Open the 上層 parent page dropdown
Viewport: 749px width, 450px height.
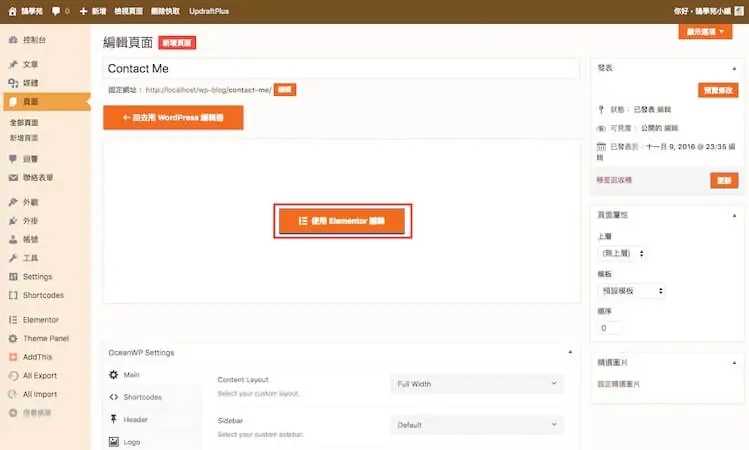(x=622, y=253)
